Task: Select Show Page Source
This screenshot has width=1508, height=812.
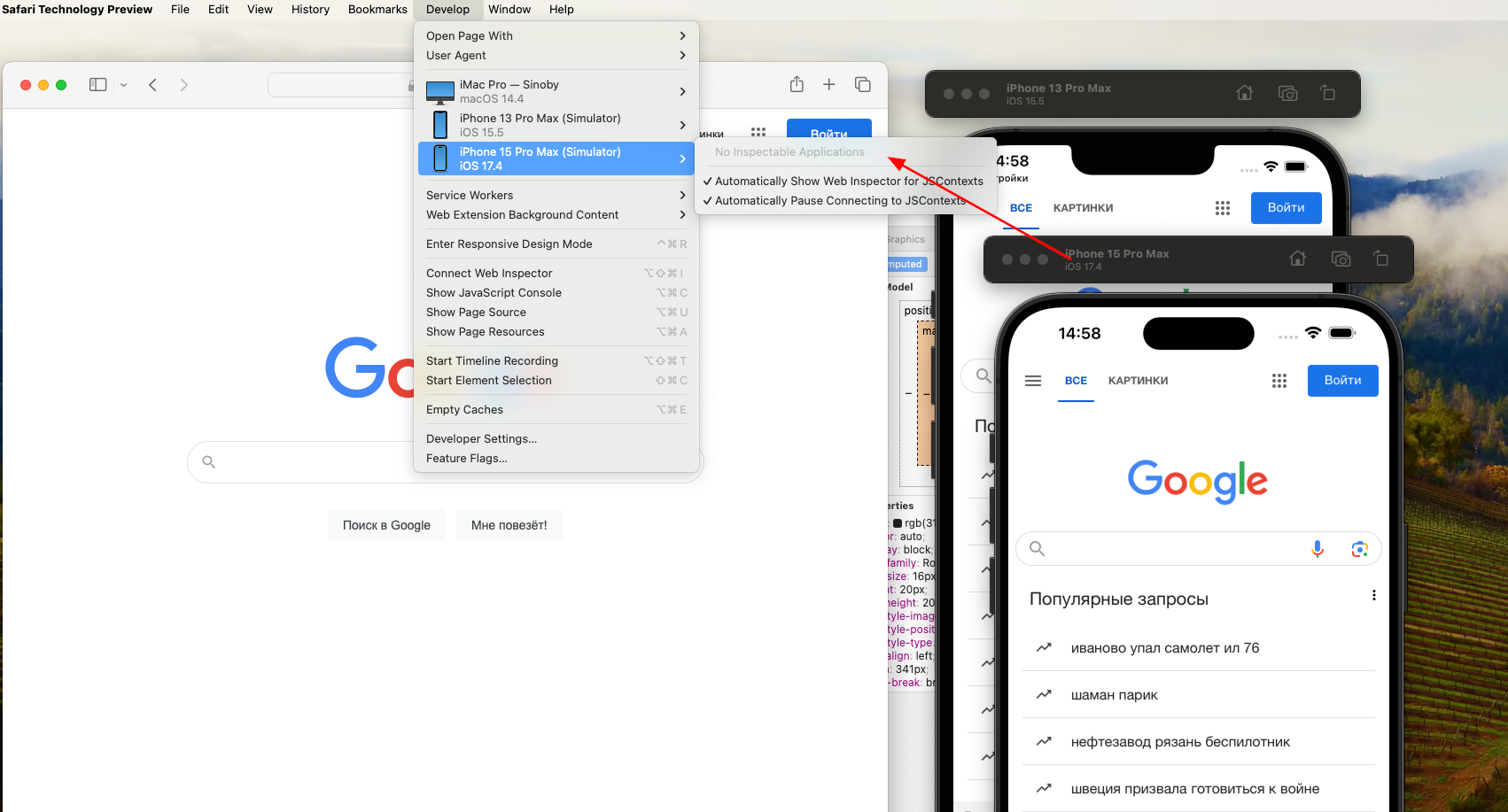Action: click(556, 312)
